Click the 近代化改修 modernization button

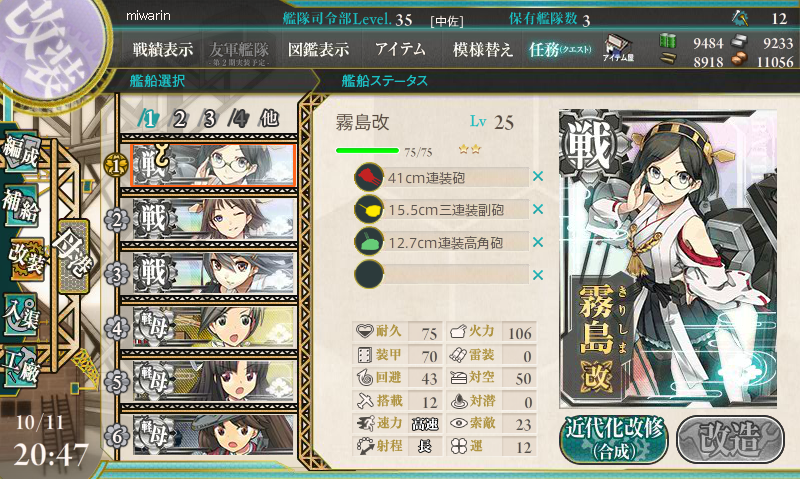[x=614, y=439]
